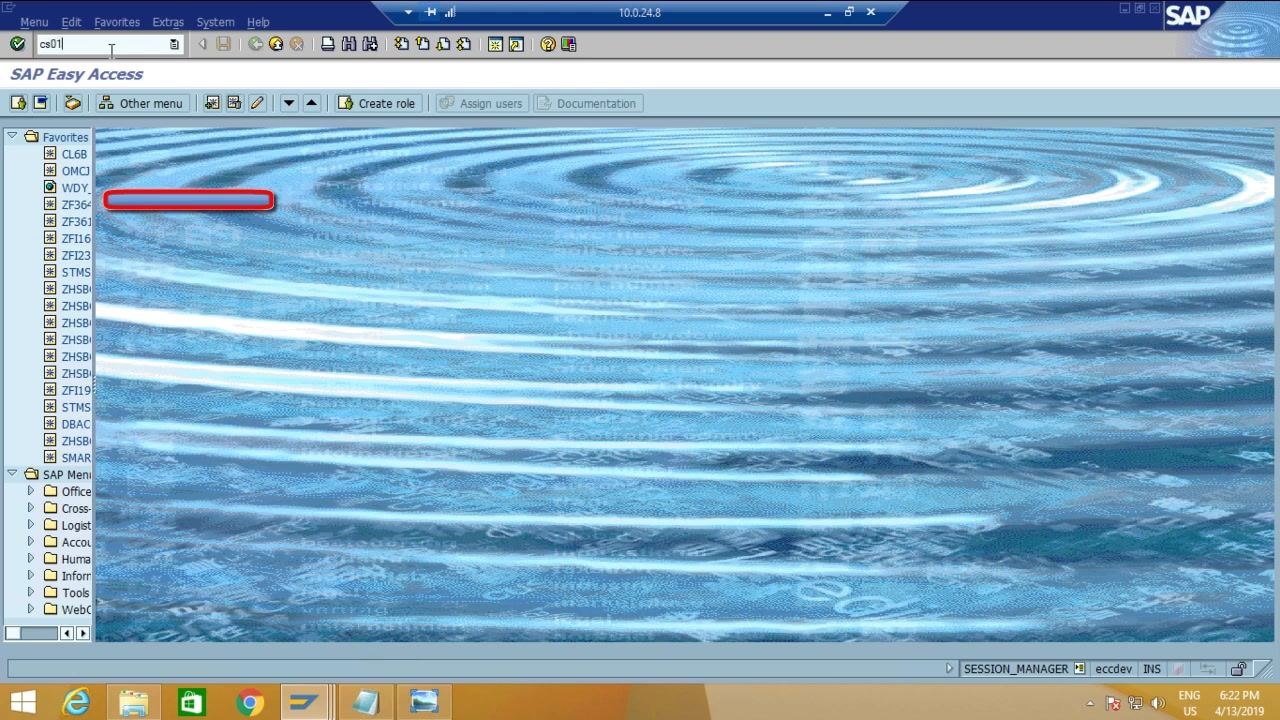Expand the Tools folder node
The image size is (1280, 720).
coord(31,592)
